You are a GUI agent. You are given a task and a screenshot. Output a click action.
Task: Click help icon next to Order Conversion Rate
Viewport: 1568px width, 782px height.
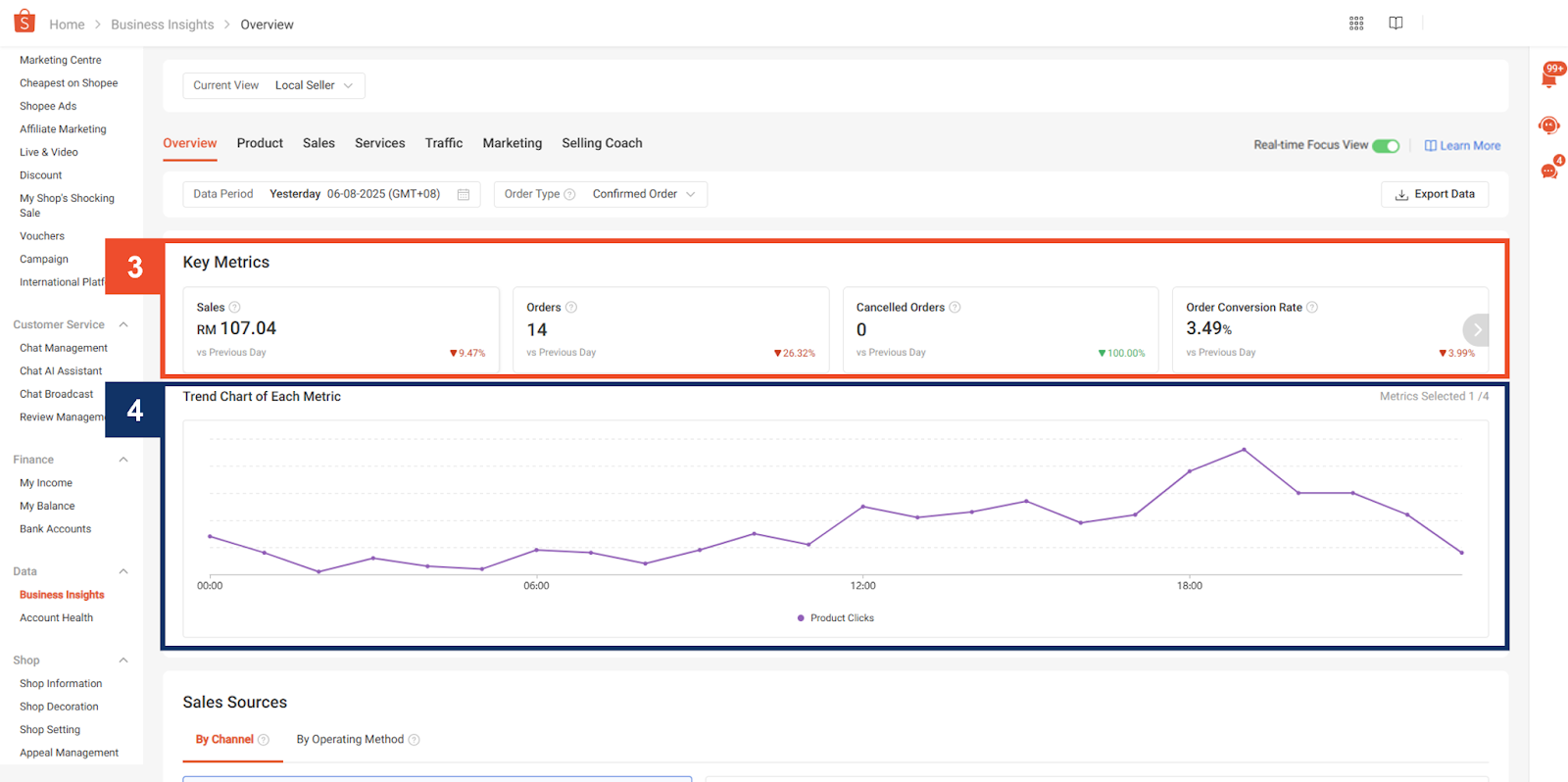tap(1312, 308)
